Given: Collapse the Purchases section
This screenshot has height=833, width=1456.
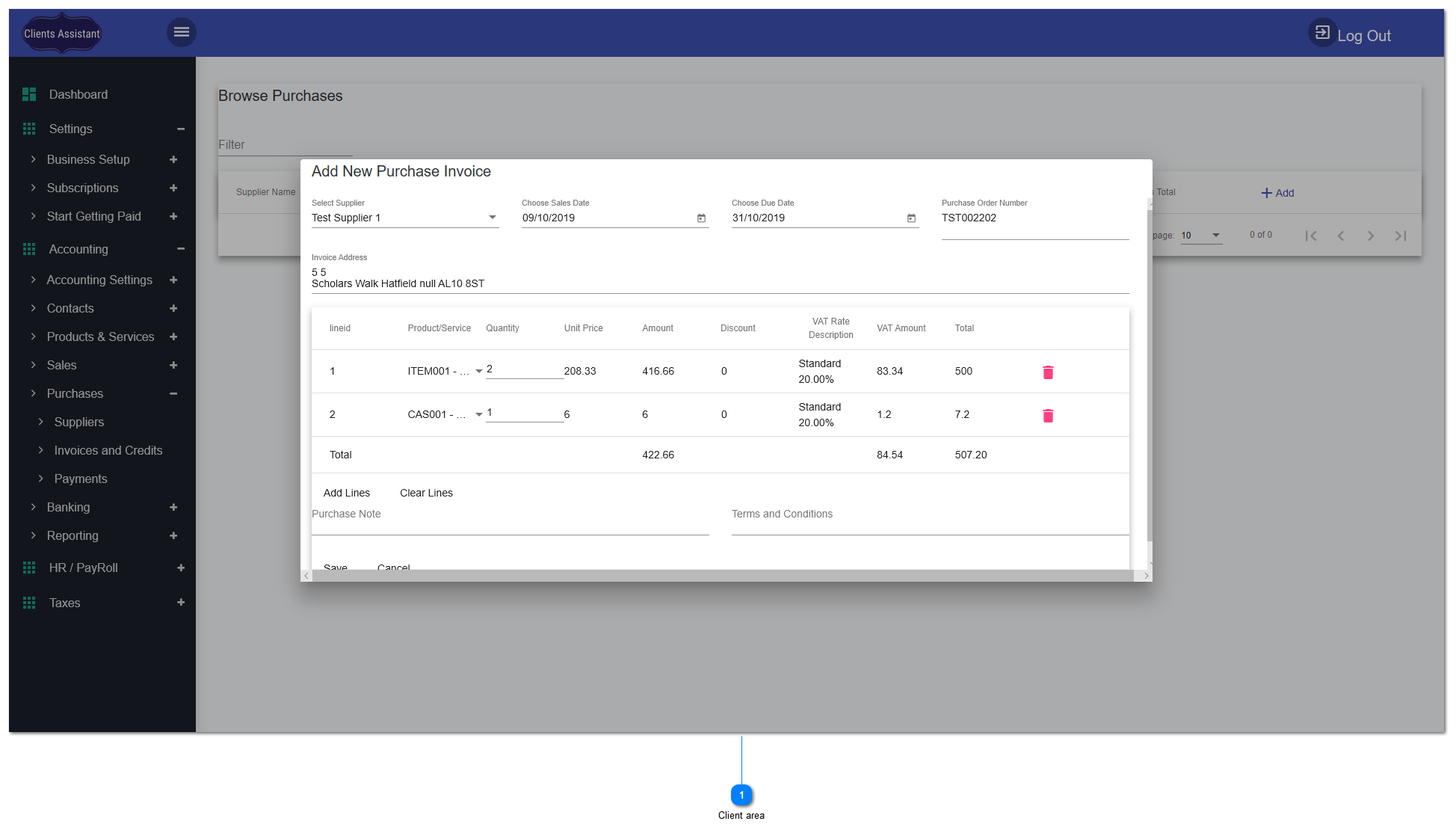Looking at the screenshot, I should tap(173, 393).
